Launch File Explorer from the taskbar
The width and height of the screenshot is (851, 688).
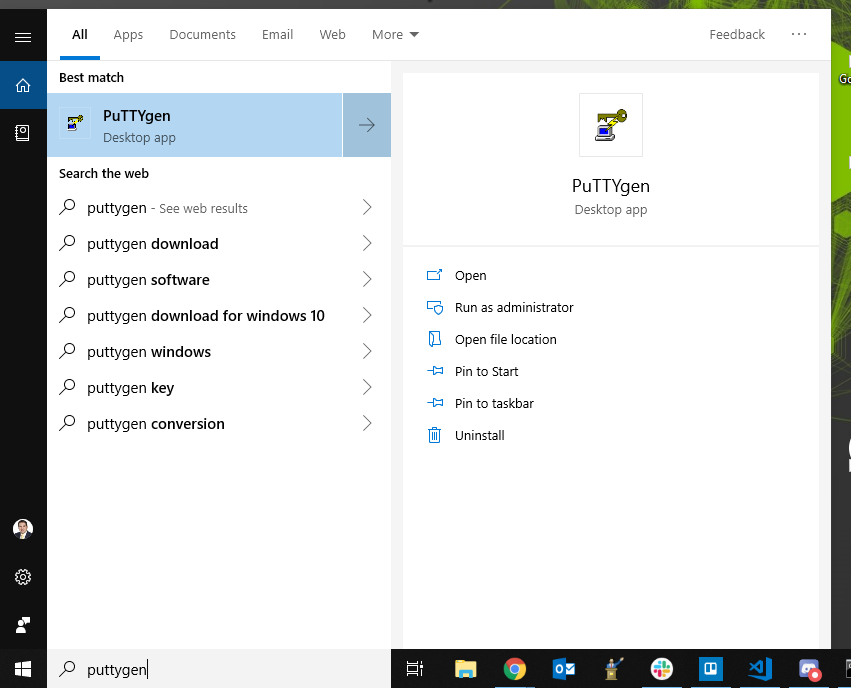[465, 669]
